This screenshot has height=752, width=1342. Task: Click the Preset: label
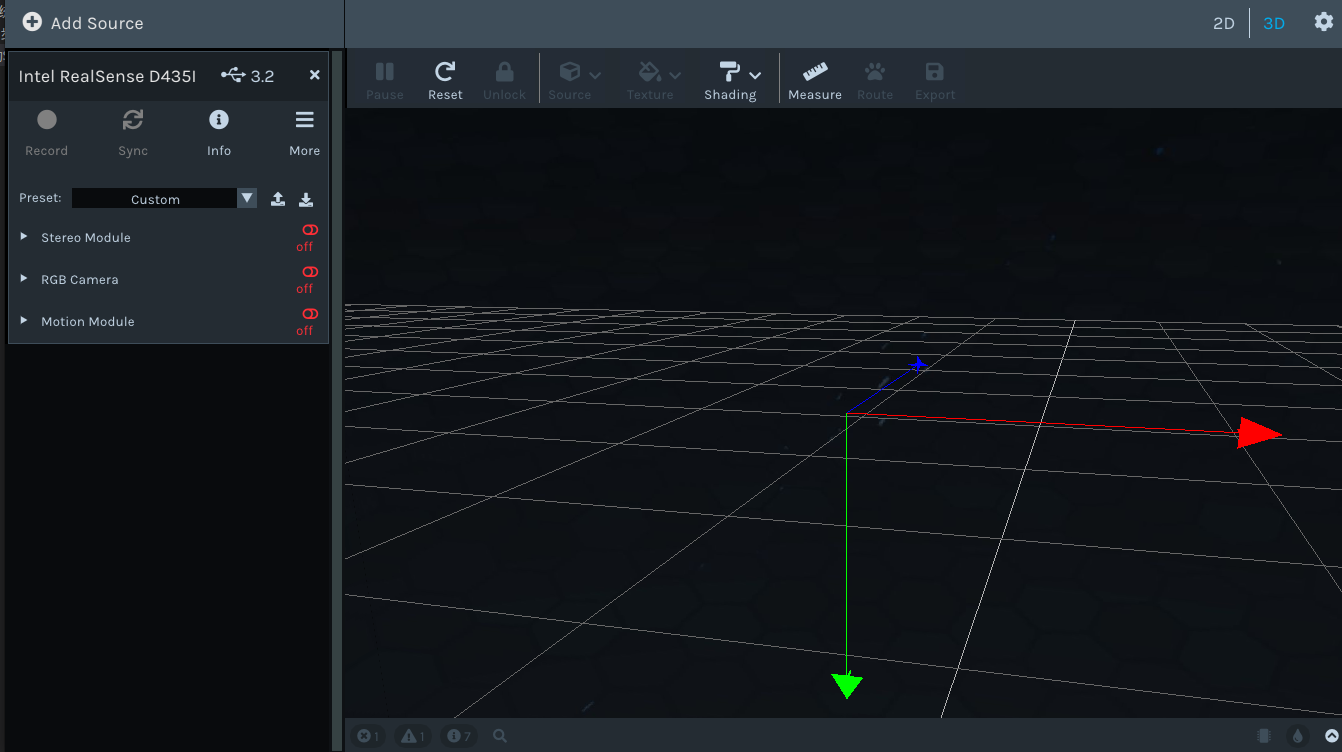coord(40,198)
